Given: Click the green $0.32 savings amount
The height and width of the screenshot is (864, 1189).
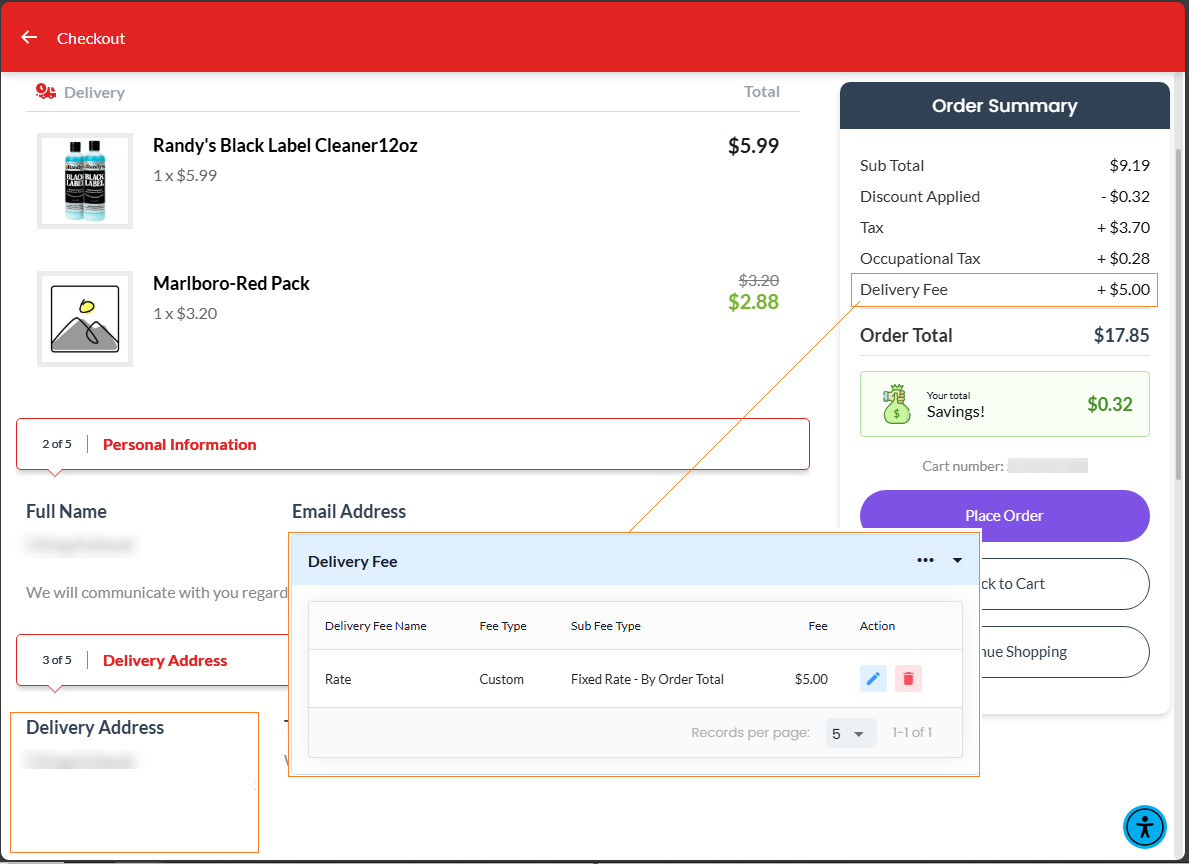Looking at the screenshot, I should [1109, 404].
